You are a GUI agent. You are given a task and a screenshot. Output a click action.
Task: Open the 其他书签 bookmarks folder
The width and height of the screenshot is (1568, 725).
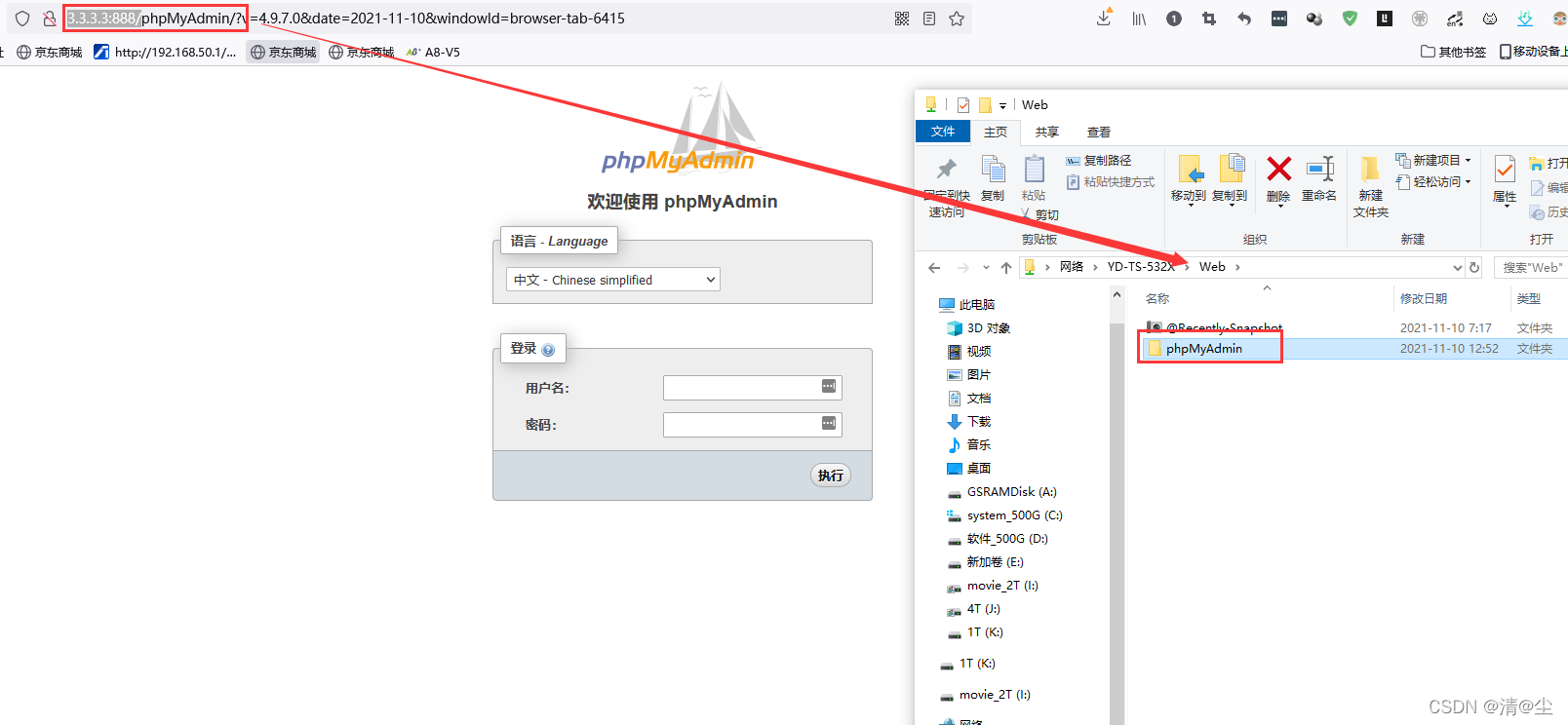[x=1453, y=52]
